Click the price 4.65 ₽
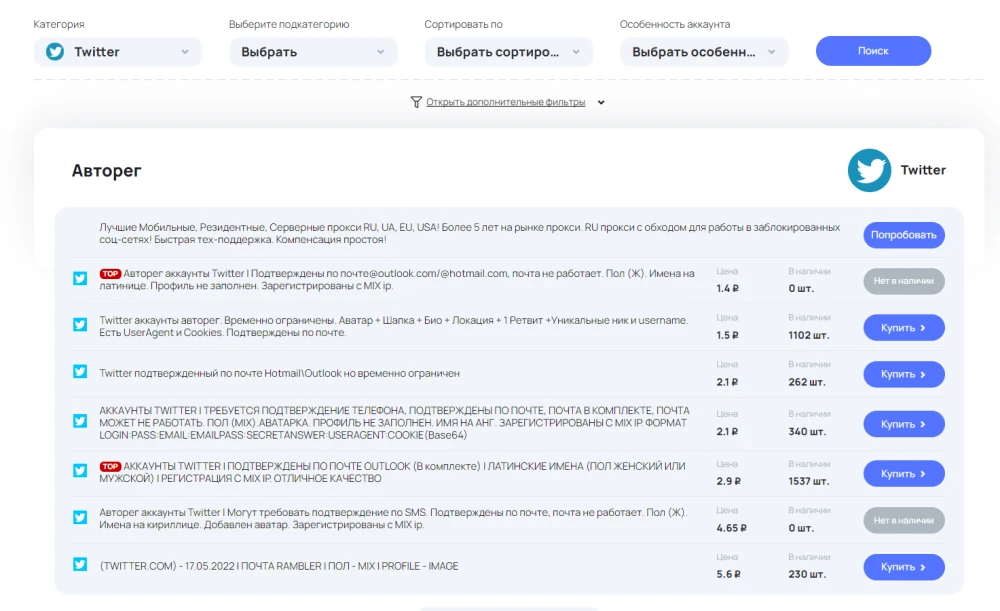 pyautogui.click(x=732, y=528)
